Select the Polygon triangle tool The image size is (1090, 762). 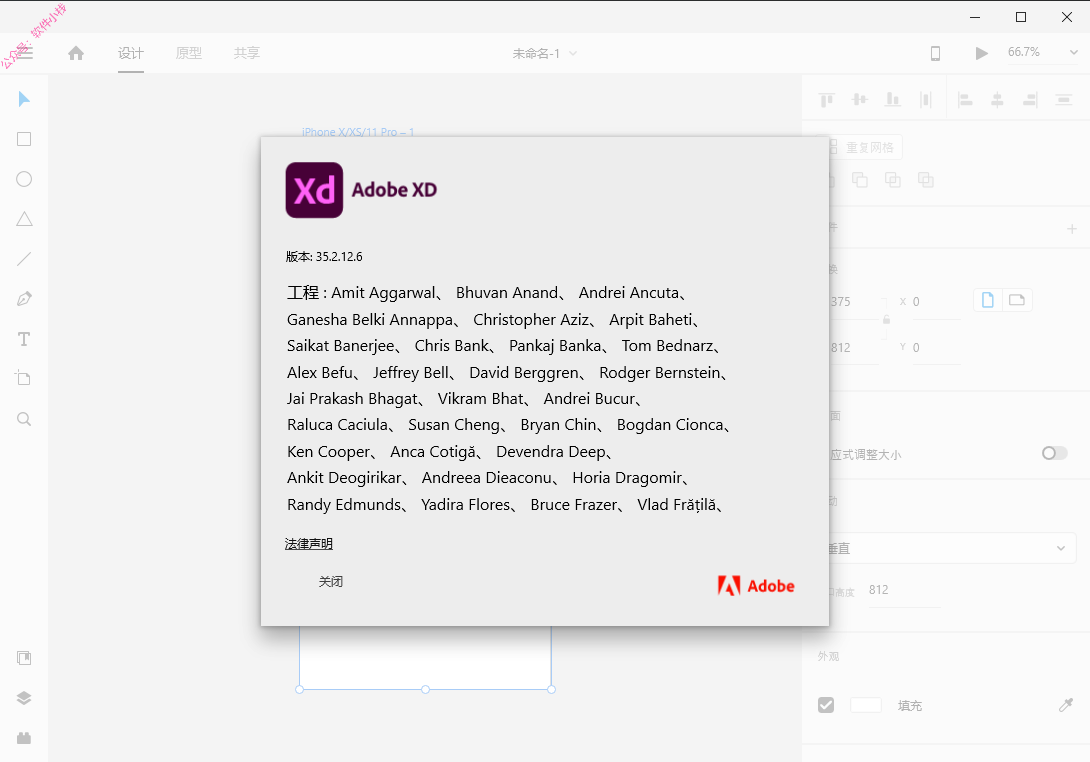pyautogui.click(x=24, y=219)
